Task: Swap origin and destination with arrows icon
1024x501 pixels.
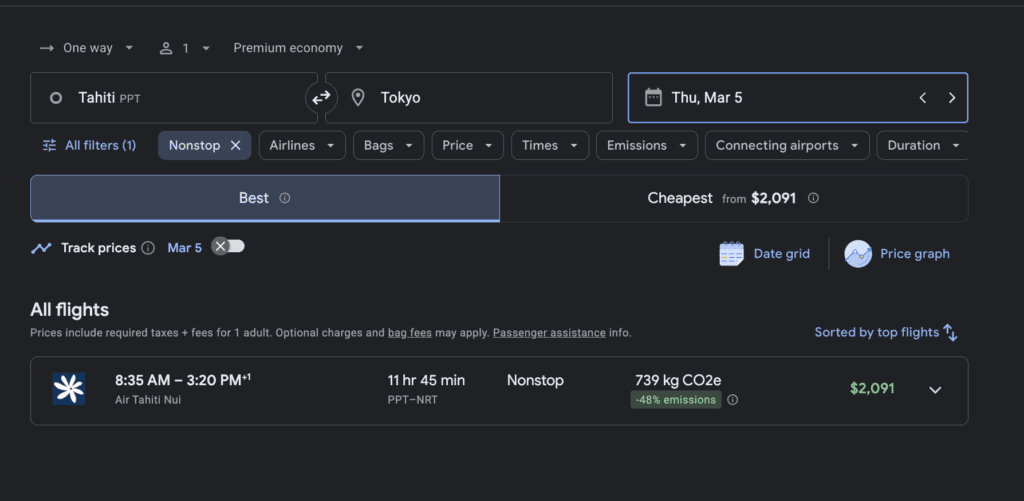Action: pos(321,98)
